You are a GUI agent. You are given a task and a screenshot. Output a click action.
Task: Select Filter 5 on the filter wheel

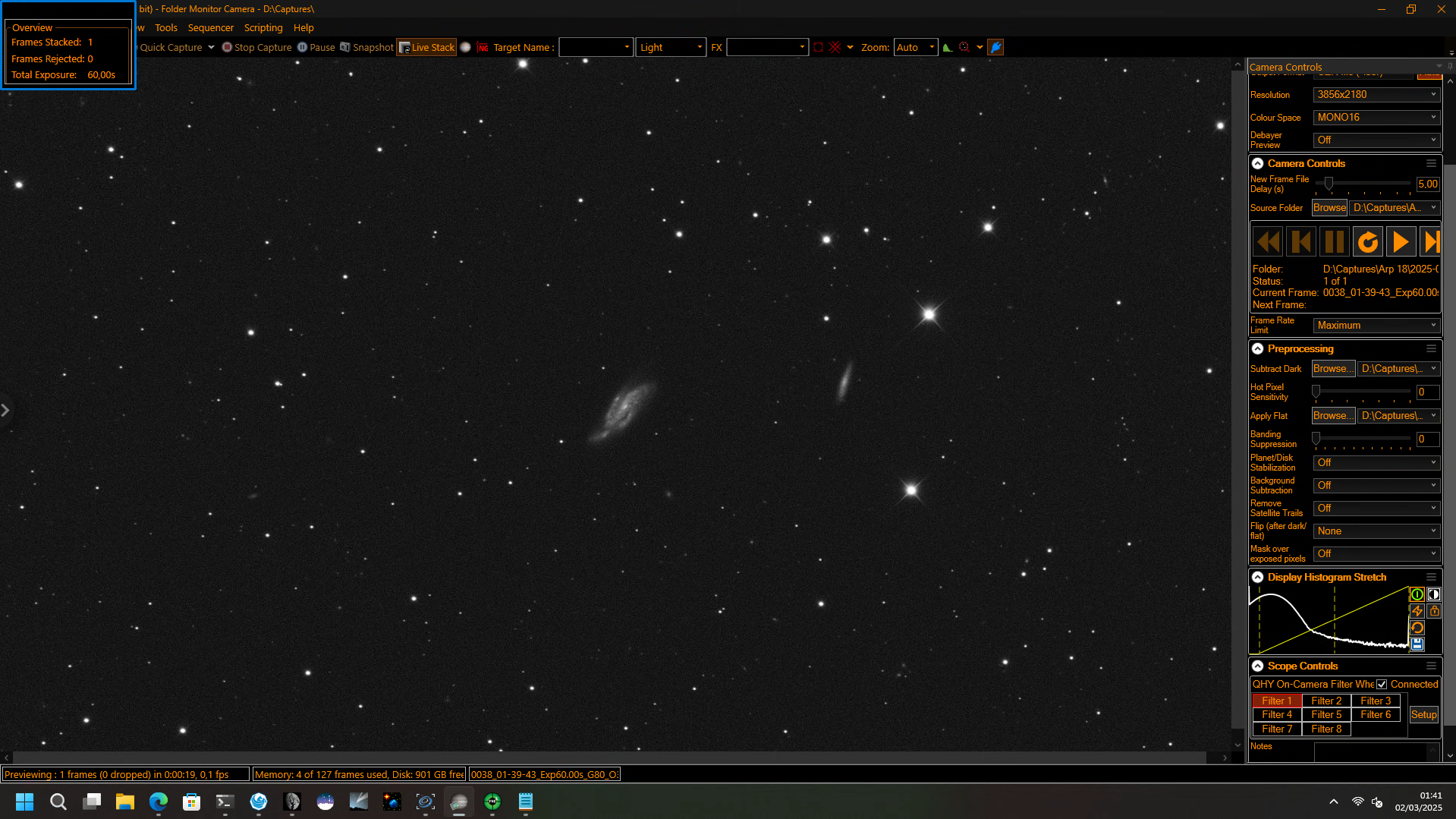click(1326, 714)
